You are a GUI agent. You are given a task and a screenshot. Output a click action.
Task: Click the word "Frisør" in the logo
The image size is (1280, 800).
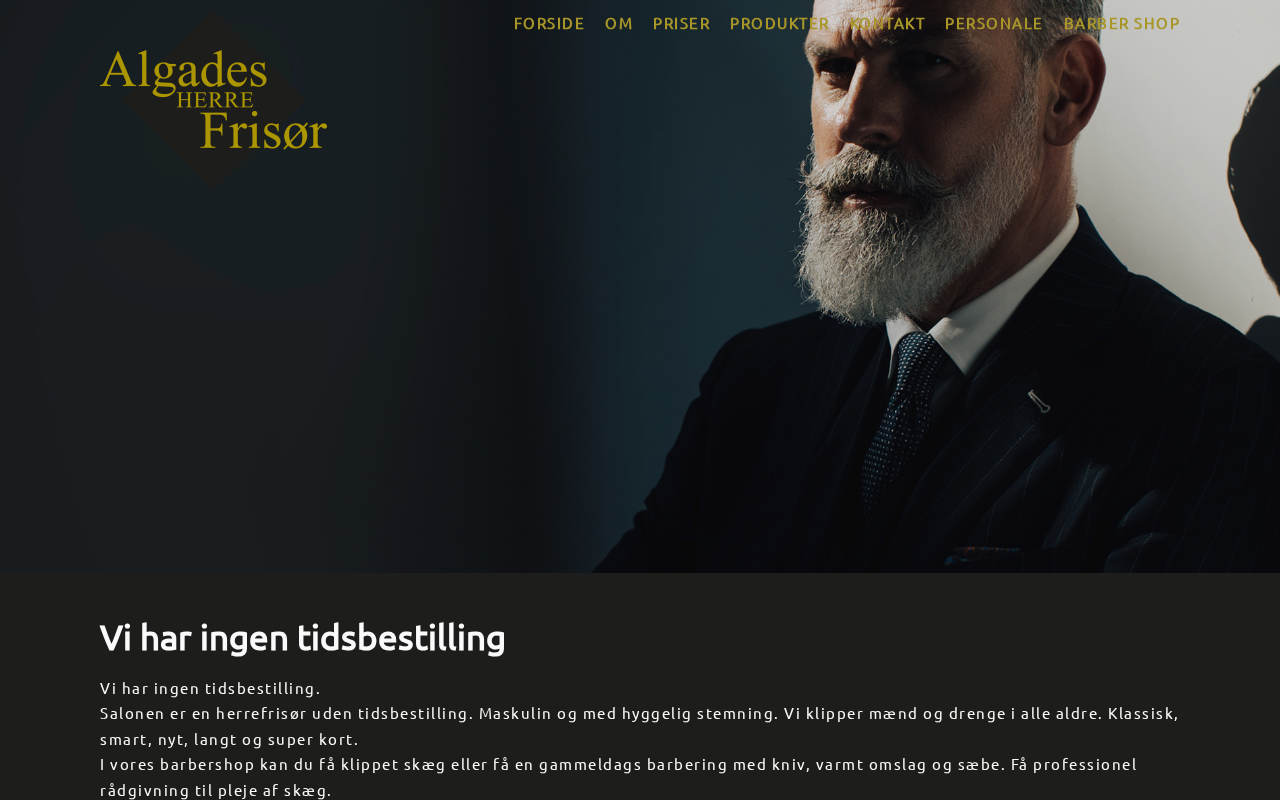pos(264,130)
